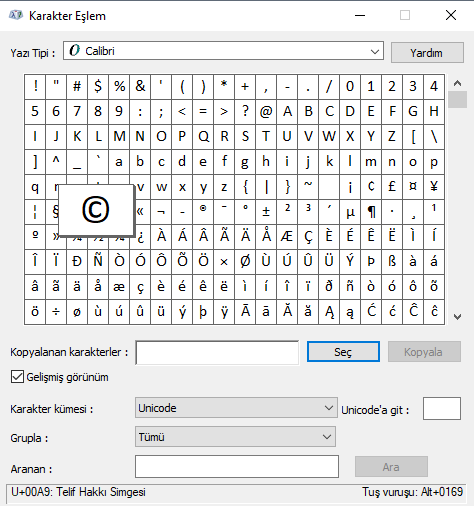Select the ? question mark character
This screenshot has height=506, width=474.
click(x=245, y=112)
